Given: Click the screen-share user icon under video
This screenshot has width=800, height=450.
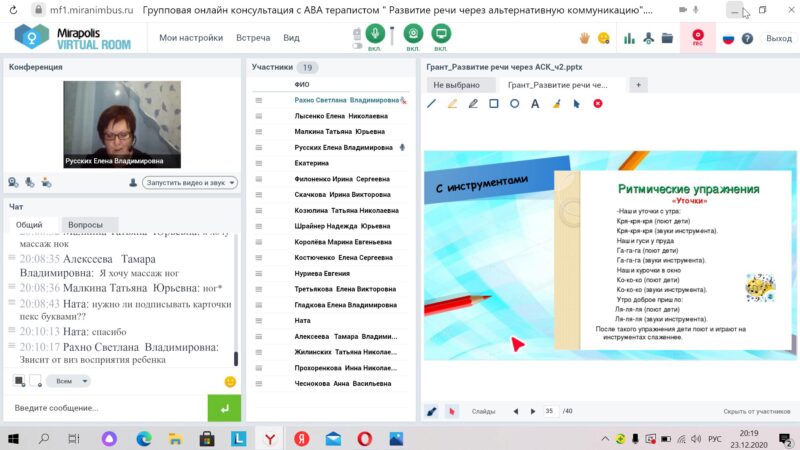Looking at the screenshot, I should (46, 182).
